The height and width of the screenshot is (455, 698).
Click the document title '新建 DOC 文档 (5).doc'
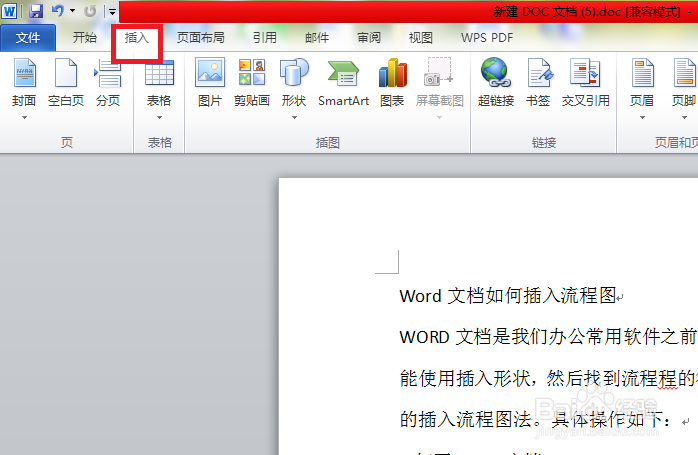(556, 12)
